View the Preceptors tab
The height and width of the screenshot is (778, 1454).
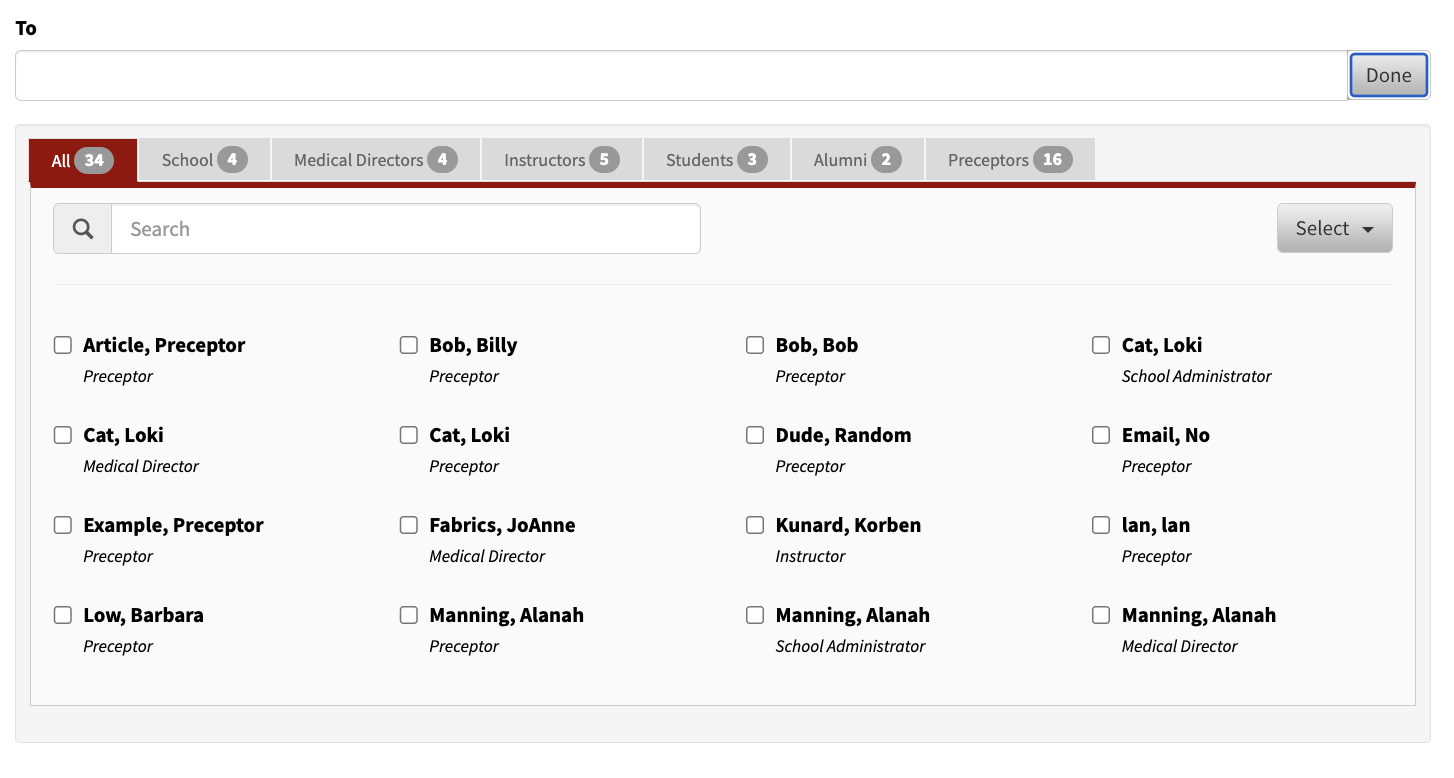point(1010,160)
